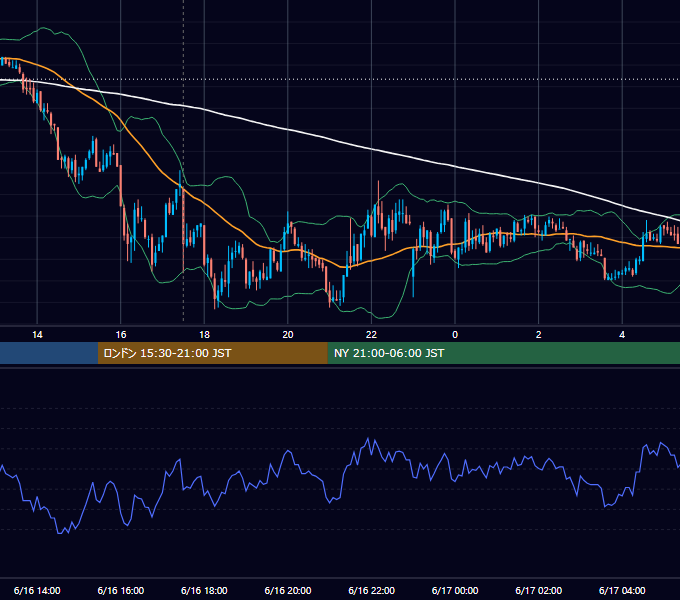Click the 6/16 20:00 date label
Screen dimensions: 680x600
pos(288,590)
